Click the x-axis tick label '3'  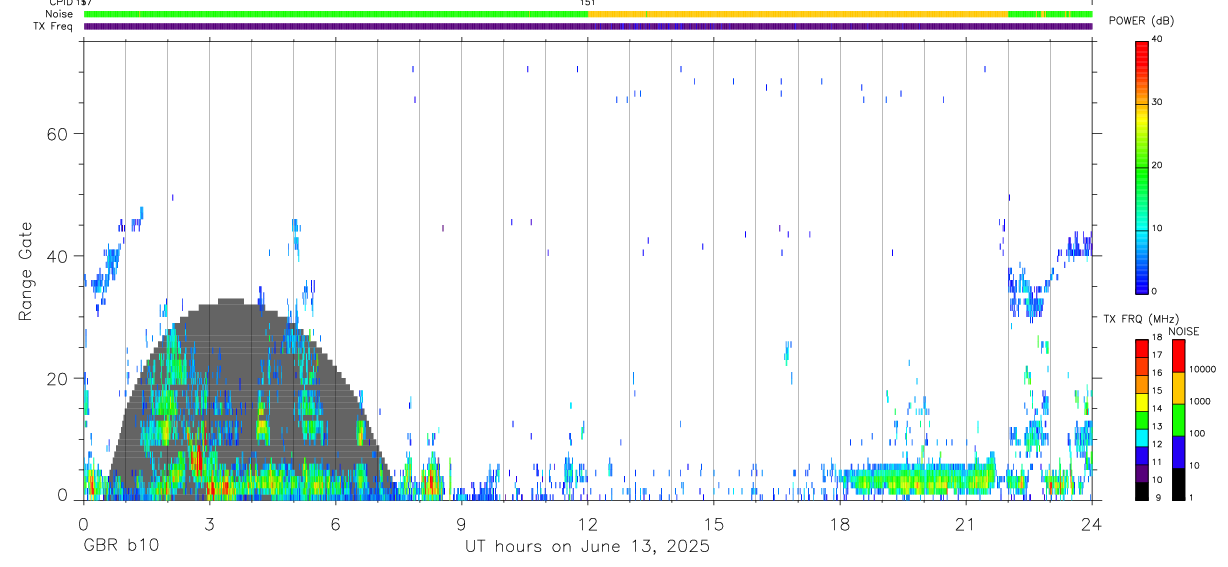(209, 523)
